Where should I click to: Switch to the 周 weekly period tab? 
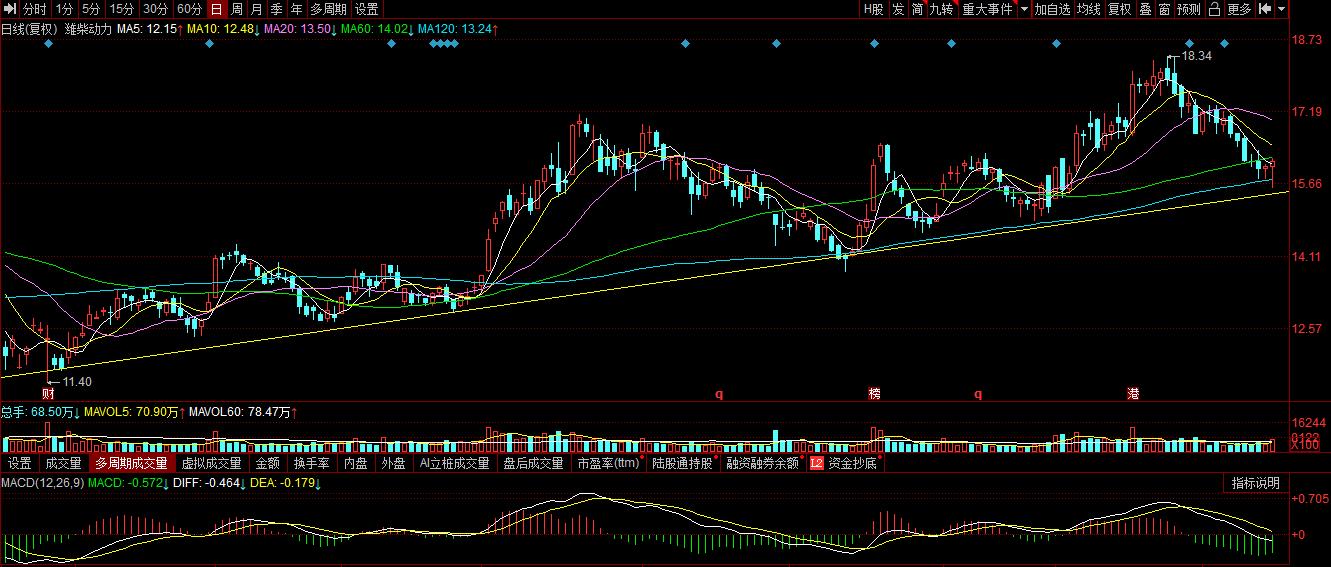(237, 9)
